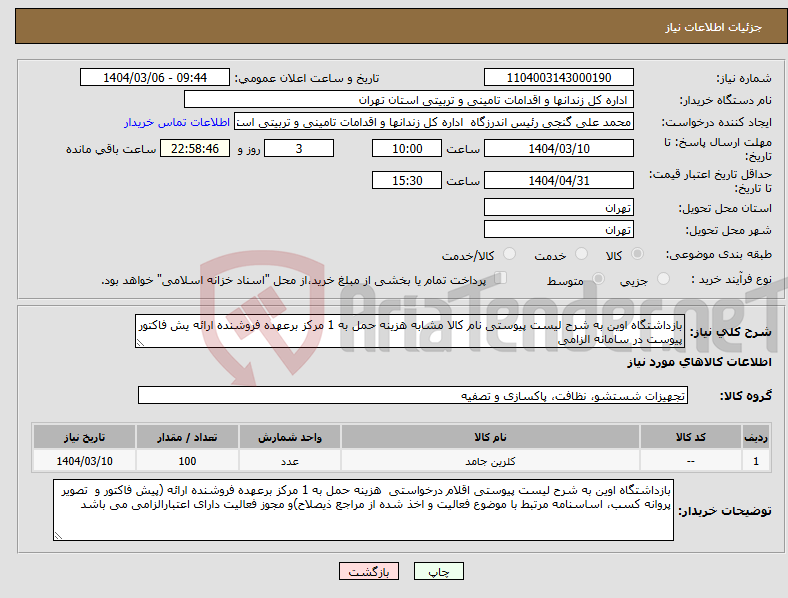Click the table date cell 1404/03/10

point(84,461)
